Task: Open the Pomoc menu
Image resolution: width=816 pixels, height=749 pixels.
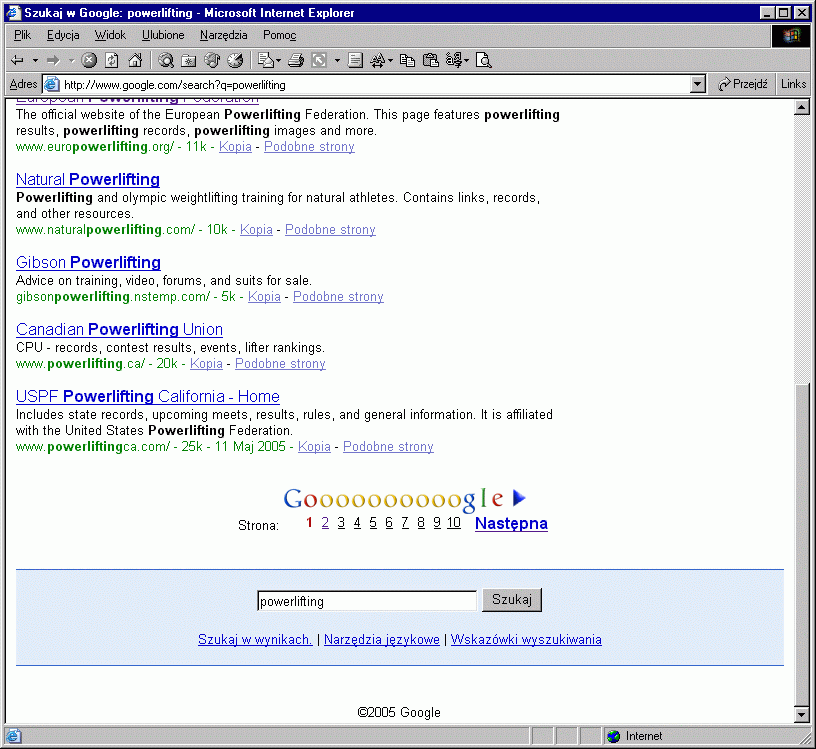Action: [279, 35]
